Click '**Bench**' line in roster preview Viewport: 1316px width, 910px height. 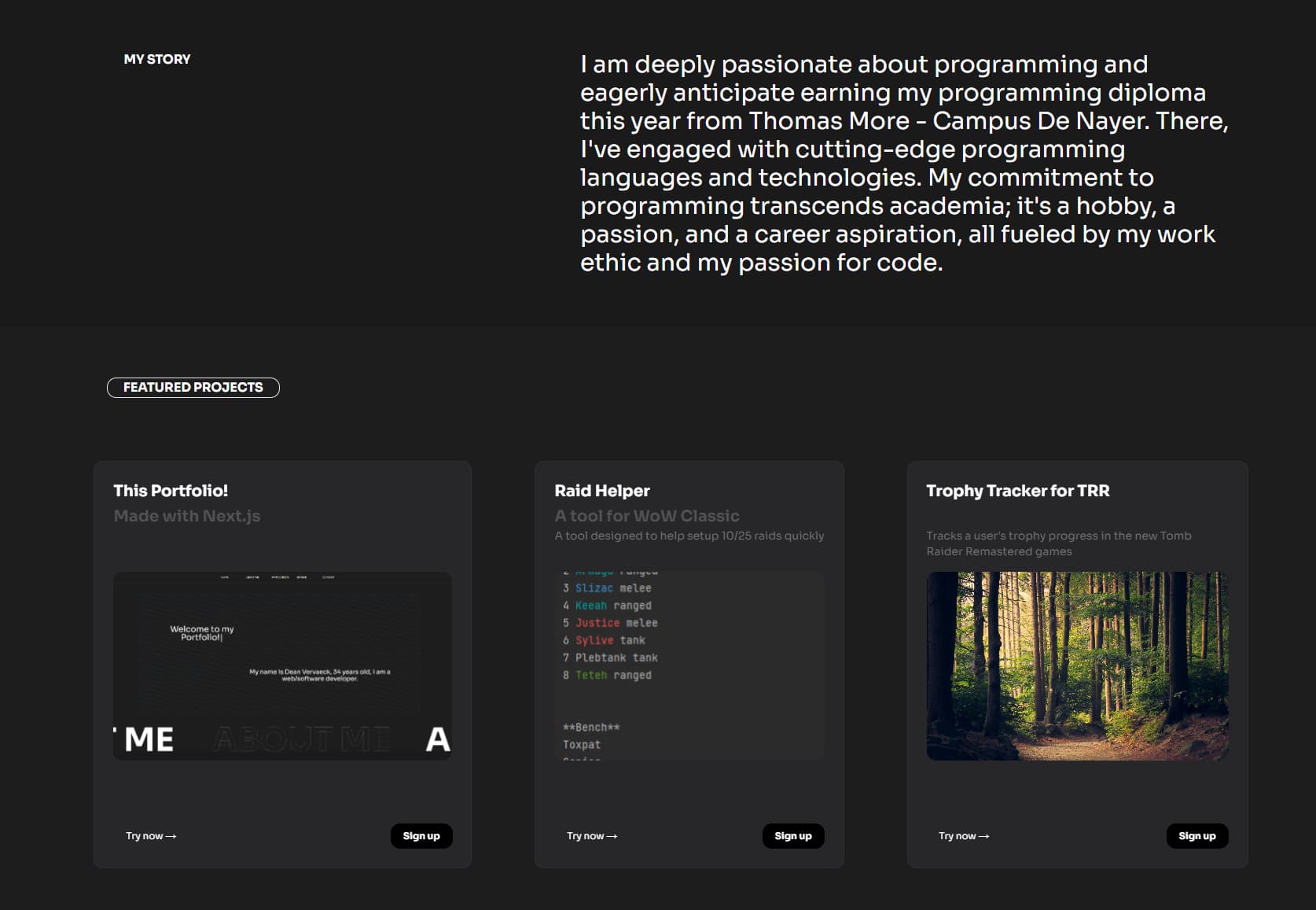point(591,728)
